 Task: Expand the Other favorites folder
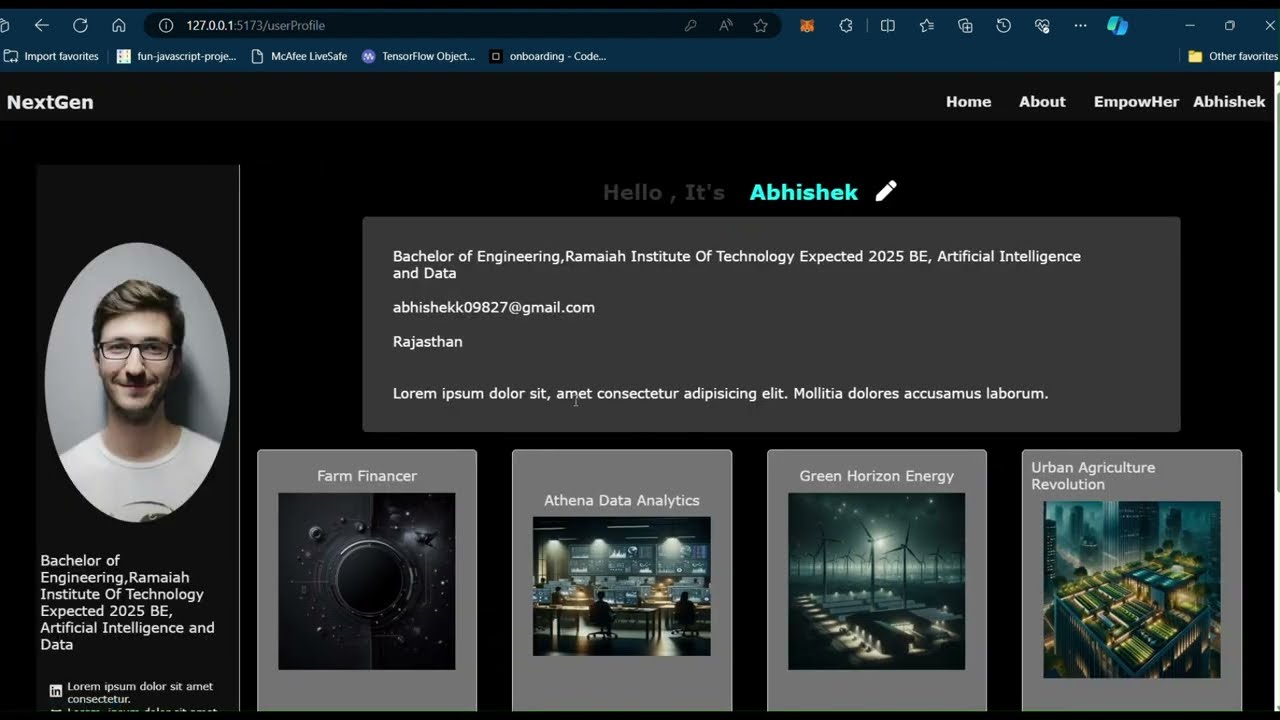click(1234, 56)
